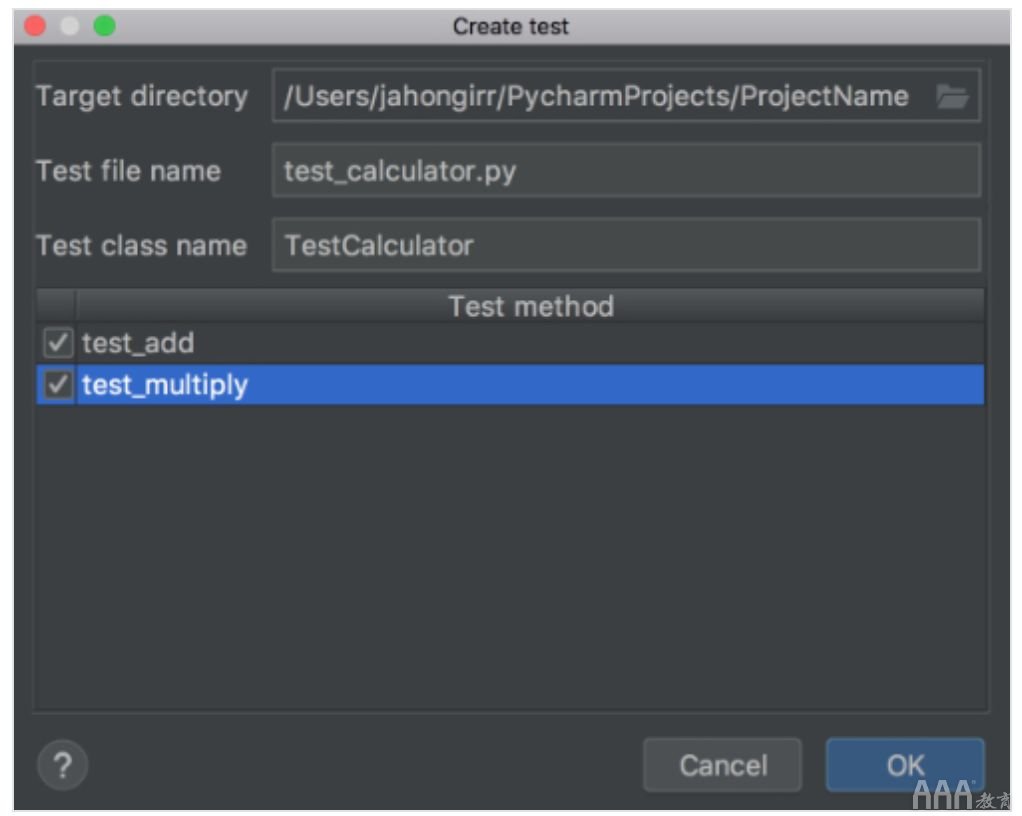The image size is (1022, 816).
Task: Click the Test method column header
Action: 531,306
